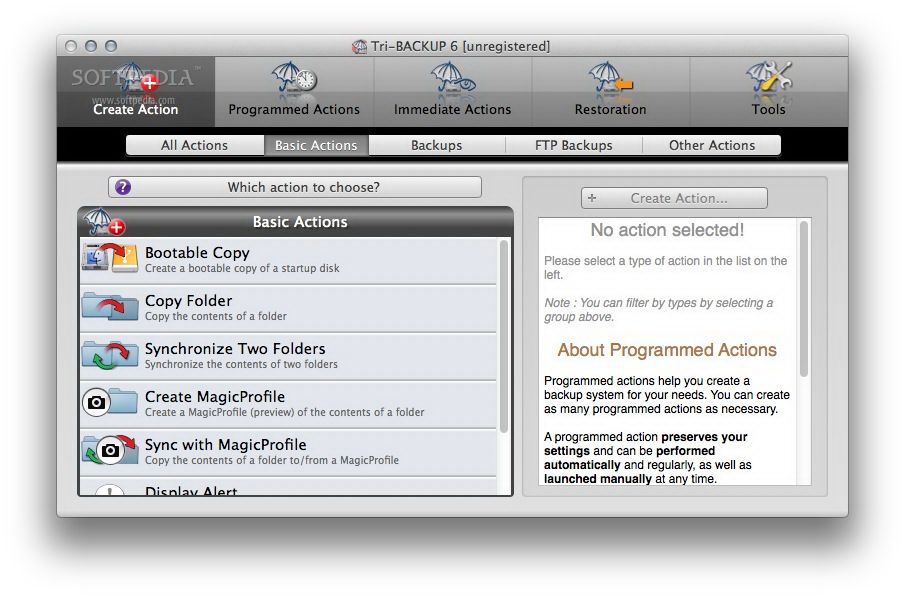The width and height of the screenshot is (905, 596).
Task: Click Which action to choose? button
Action: (295, 187)
